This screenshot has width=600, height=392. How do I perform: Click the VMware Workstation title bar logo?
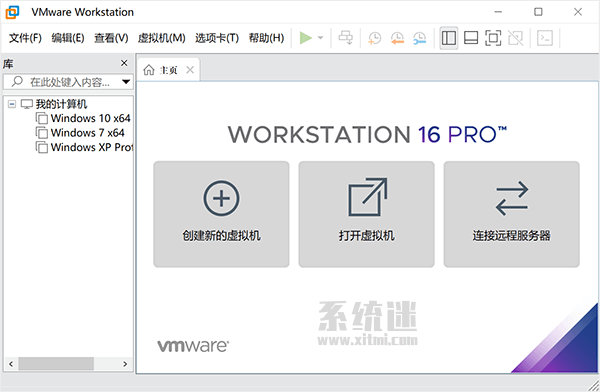point(12,12)
